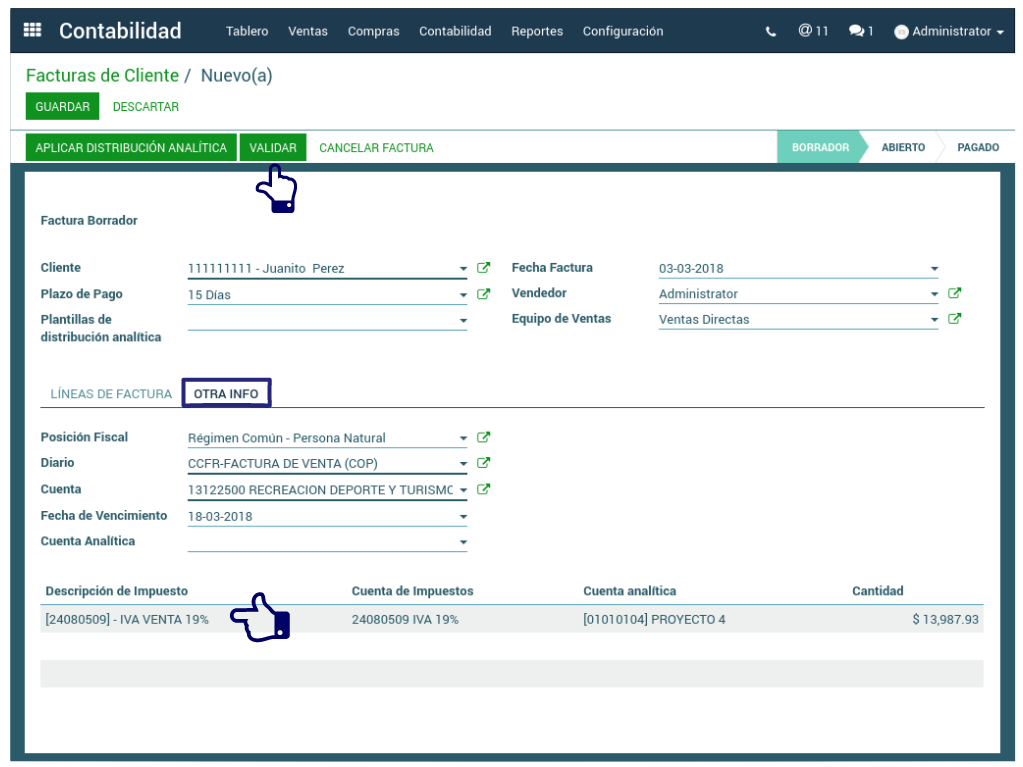Open the Administrator user menu

949,32
